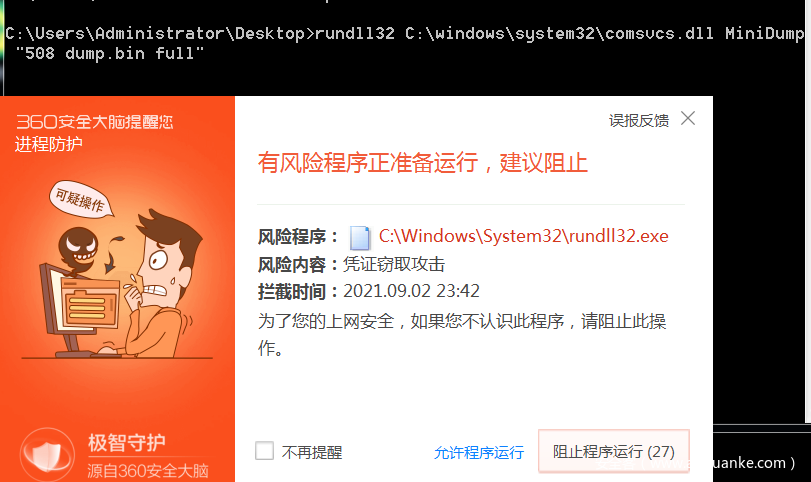Click the black hacker ghost figure
811x482 pixels.
tap(79, 251)
